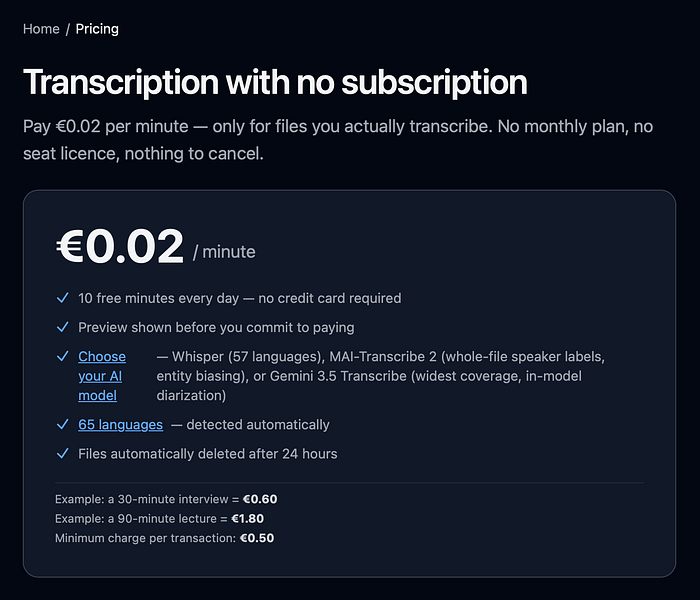Click the checkmark beside Files automatically deleted
The image size is (700, 600).
click(62, 454)
